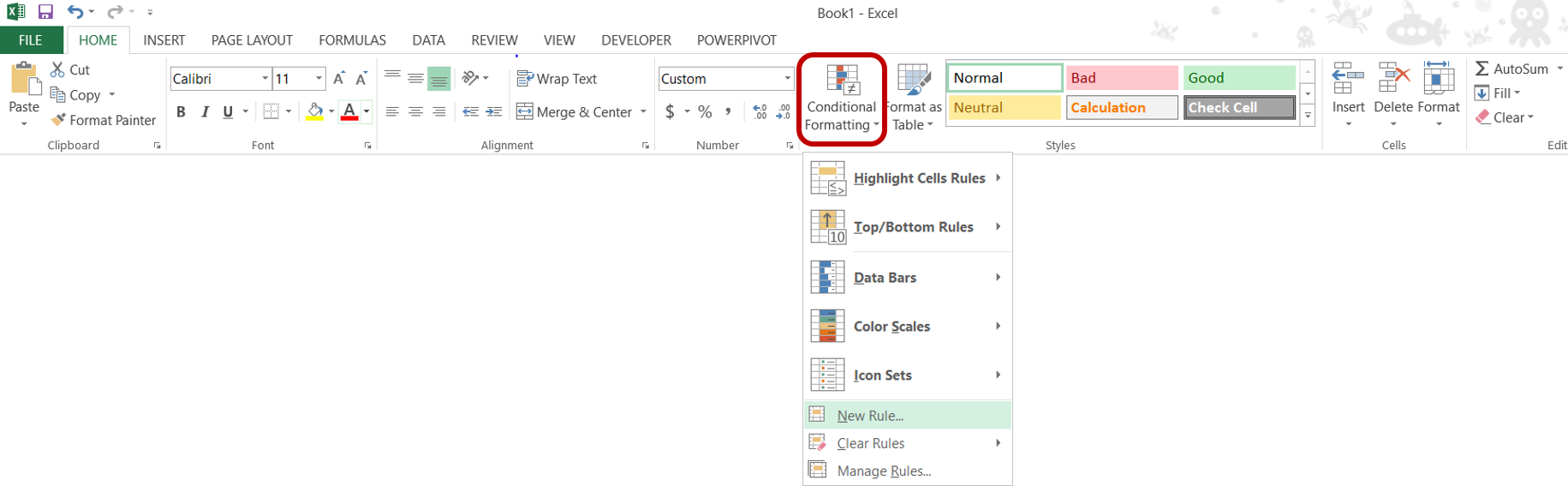Click the Cut scissors icon
Viewport: 1568px width, 486px height.
[x=57, y=69]
